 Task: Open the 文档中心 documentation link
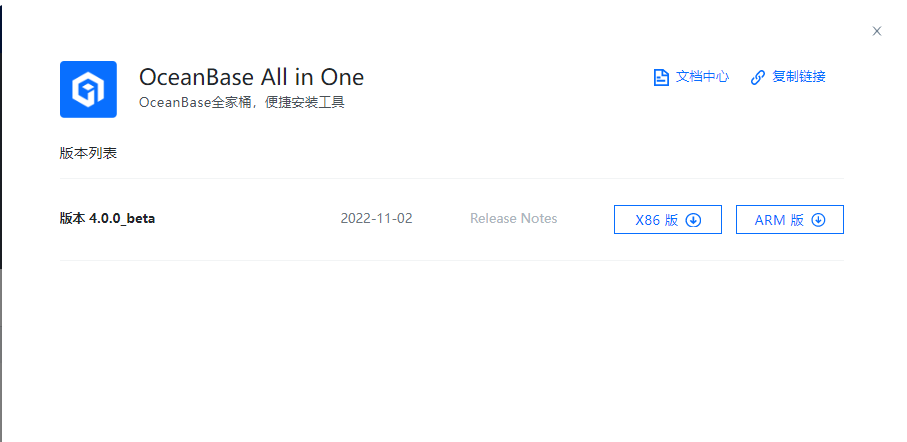[x=702, y=77]
